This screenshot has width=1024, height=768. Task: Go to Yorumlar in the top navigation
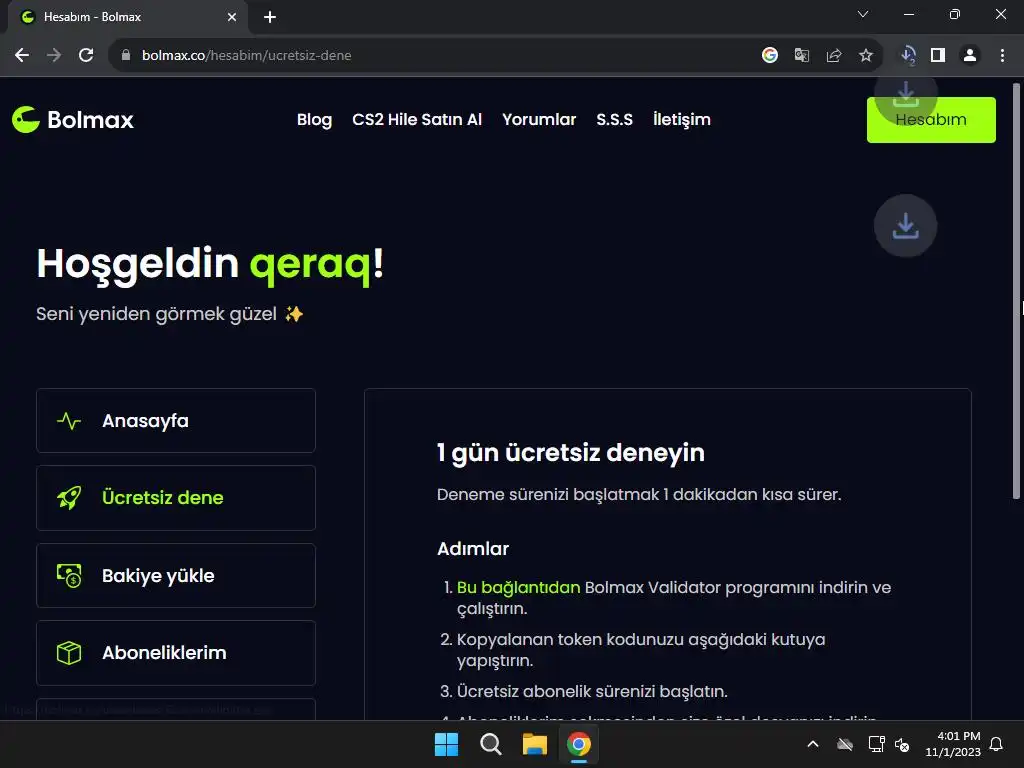click(539, 120)
